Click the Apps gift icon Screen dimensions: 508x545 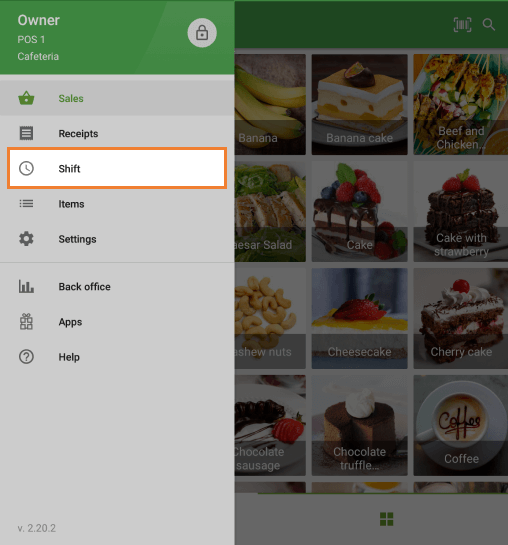click(x=26, y=322)
